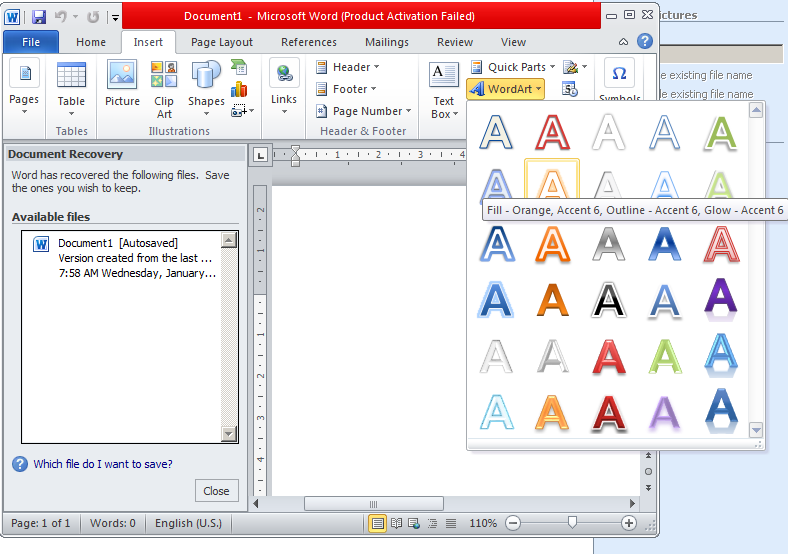Image resolution: width=788 pixels, height=554 pixels.
Task: Select the red outline WordArt in top row
Action: click(x=552, y=133)
